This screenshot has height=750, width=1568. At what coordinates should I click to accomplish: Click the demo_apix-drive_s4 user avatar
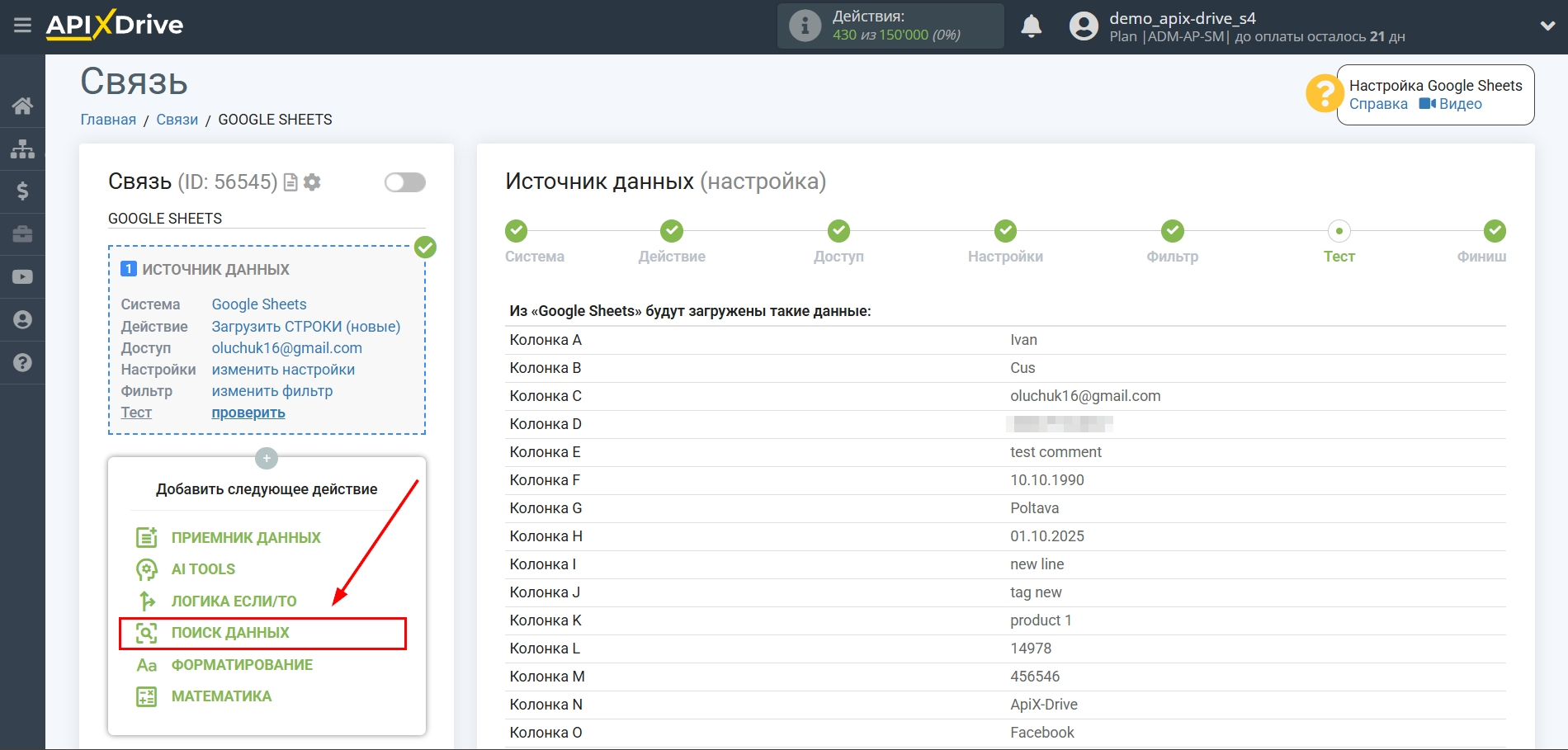tap(1085, 26)
